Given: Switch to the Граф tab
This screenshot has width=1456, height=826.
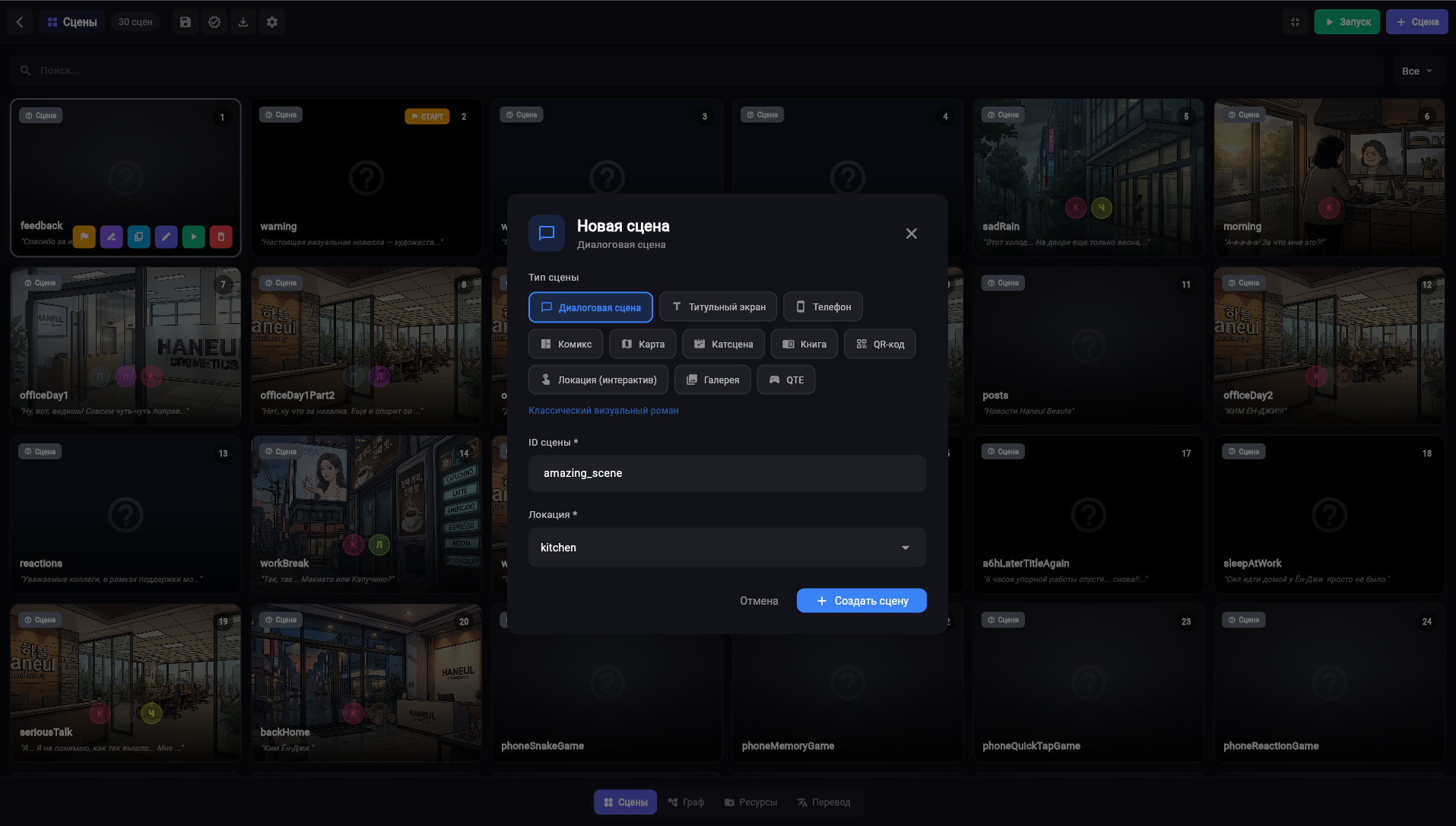Looking at the screenshot, I should pyautogui.click(x=686, y=802).
